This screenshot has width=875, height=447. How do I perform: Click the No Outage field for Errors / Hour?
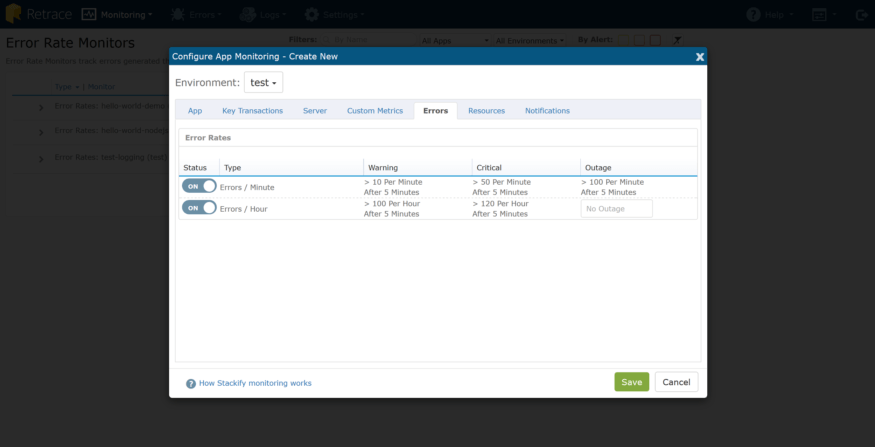click(x=617, y=209)
